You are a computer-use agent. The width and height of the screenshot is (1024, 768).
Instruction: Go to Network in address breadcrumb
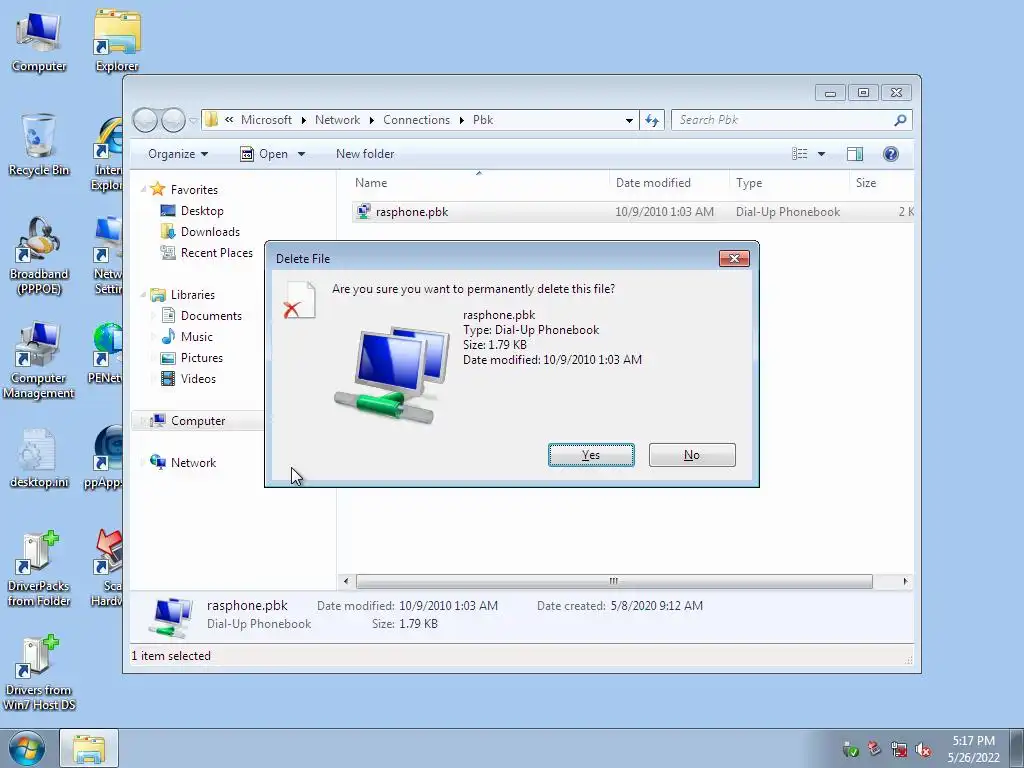tap(338, 120)
